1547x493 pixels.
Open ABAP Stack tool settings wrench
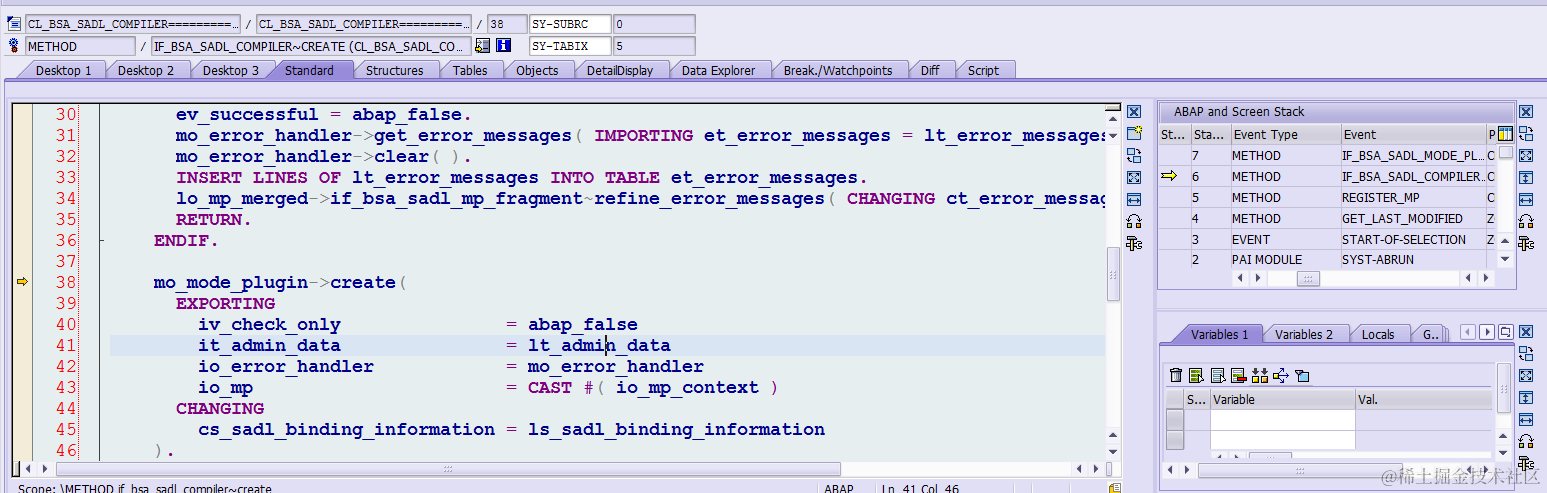click(1526, 244)
